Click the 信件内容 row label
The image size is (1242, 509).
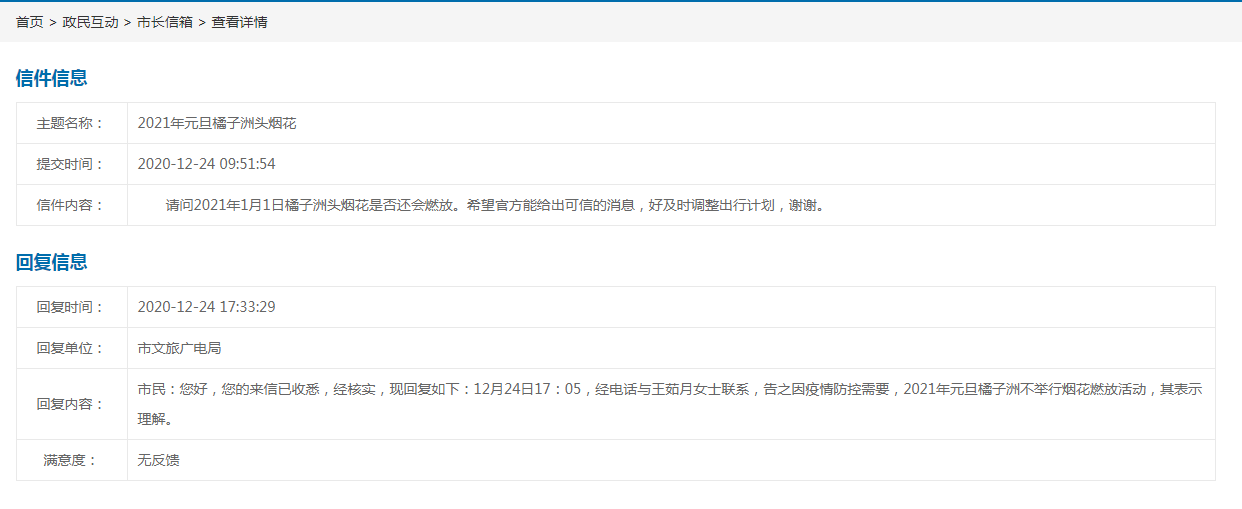pyautogui.click(x=70, y=205)
